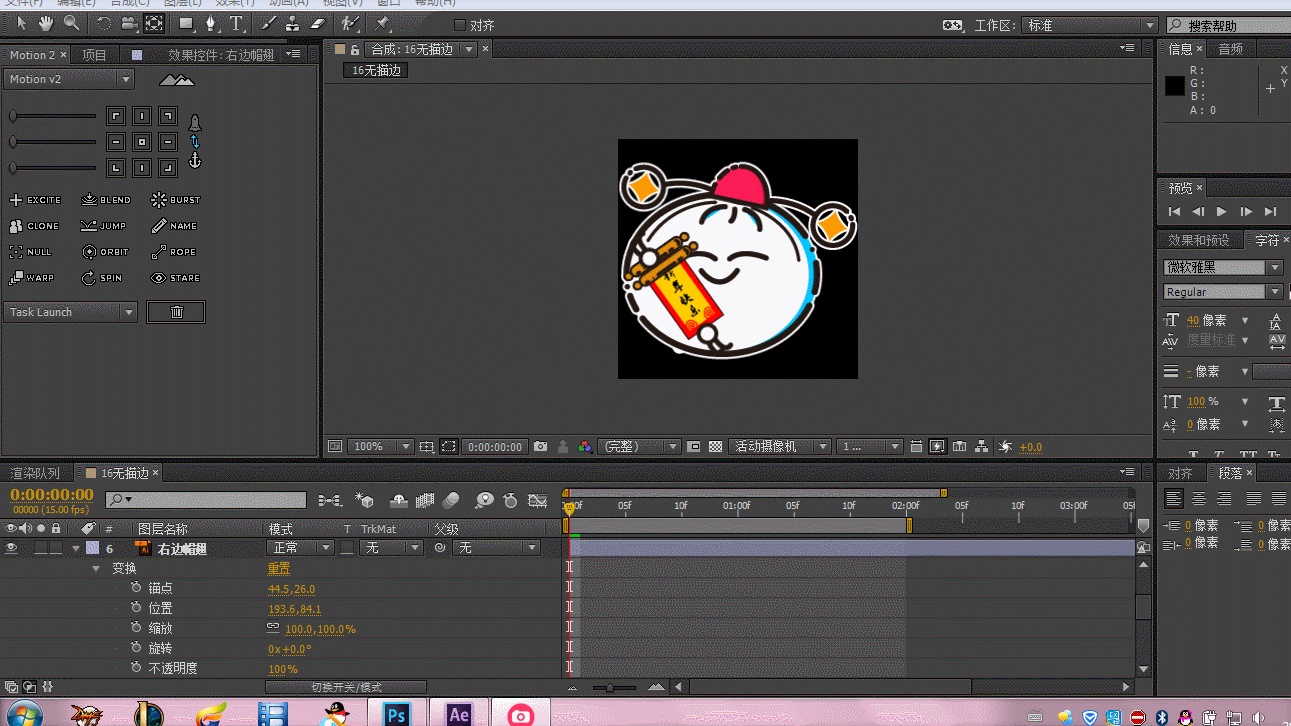Run the WARP Motion tool

[x=32, y=278]
